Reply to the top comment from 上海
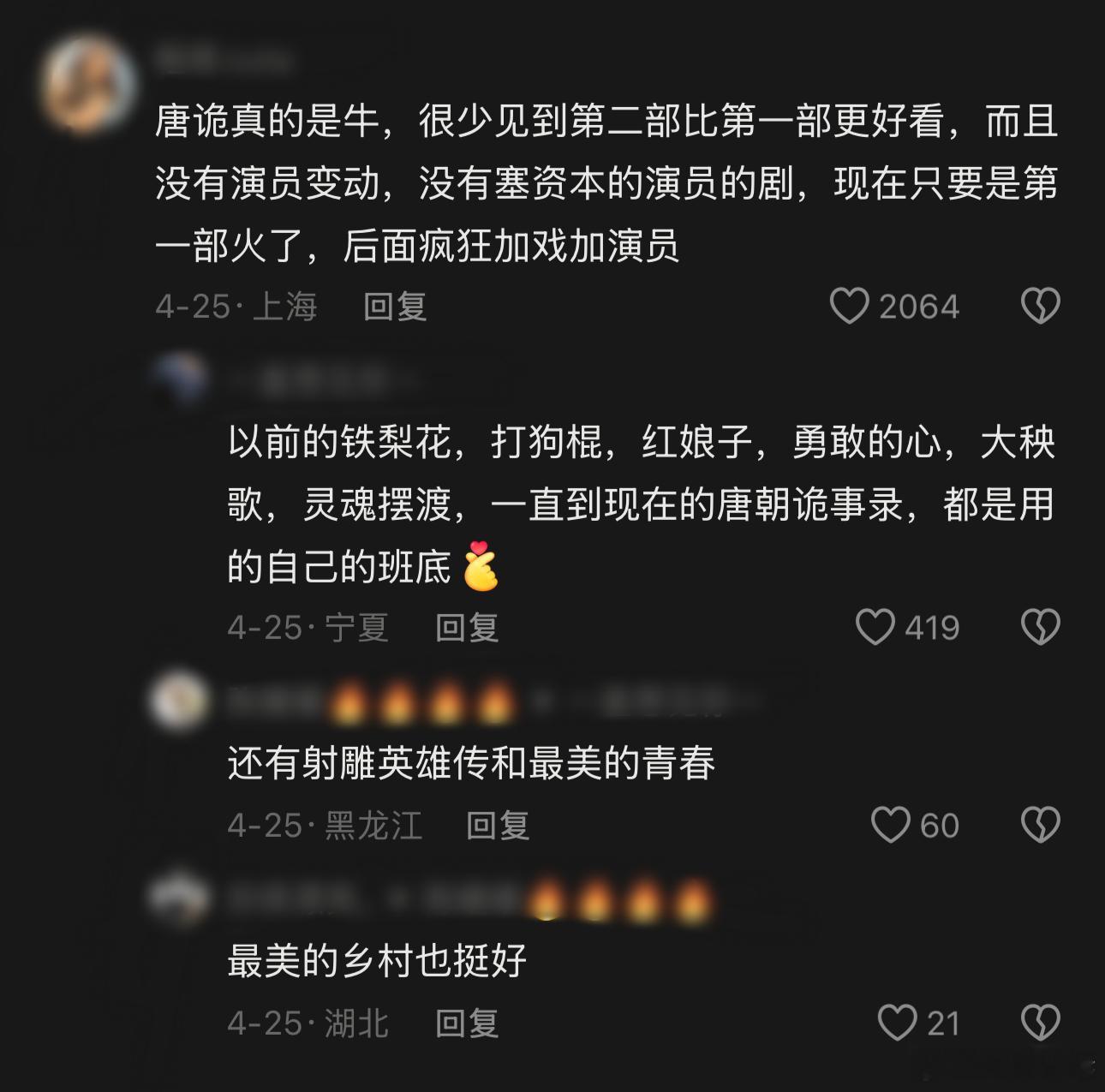Screen dimensions: 1105x1092 [x=395, y=306]
